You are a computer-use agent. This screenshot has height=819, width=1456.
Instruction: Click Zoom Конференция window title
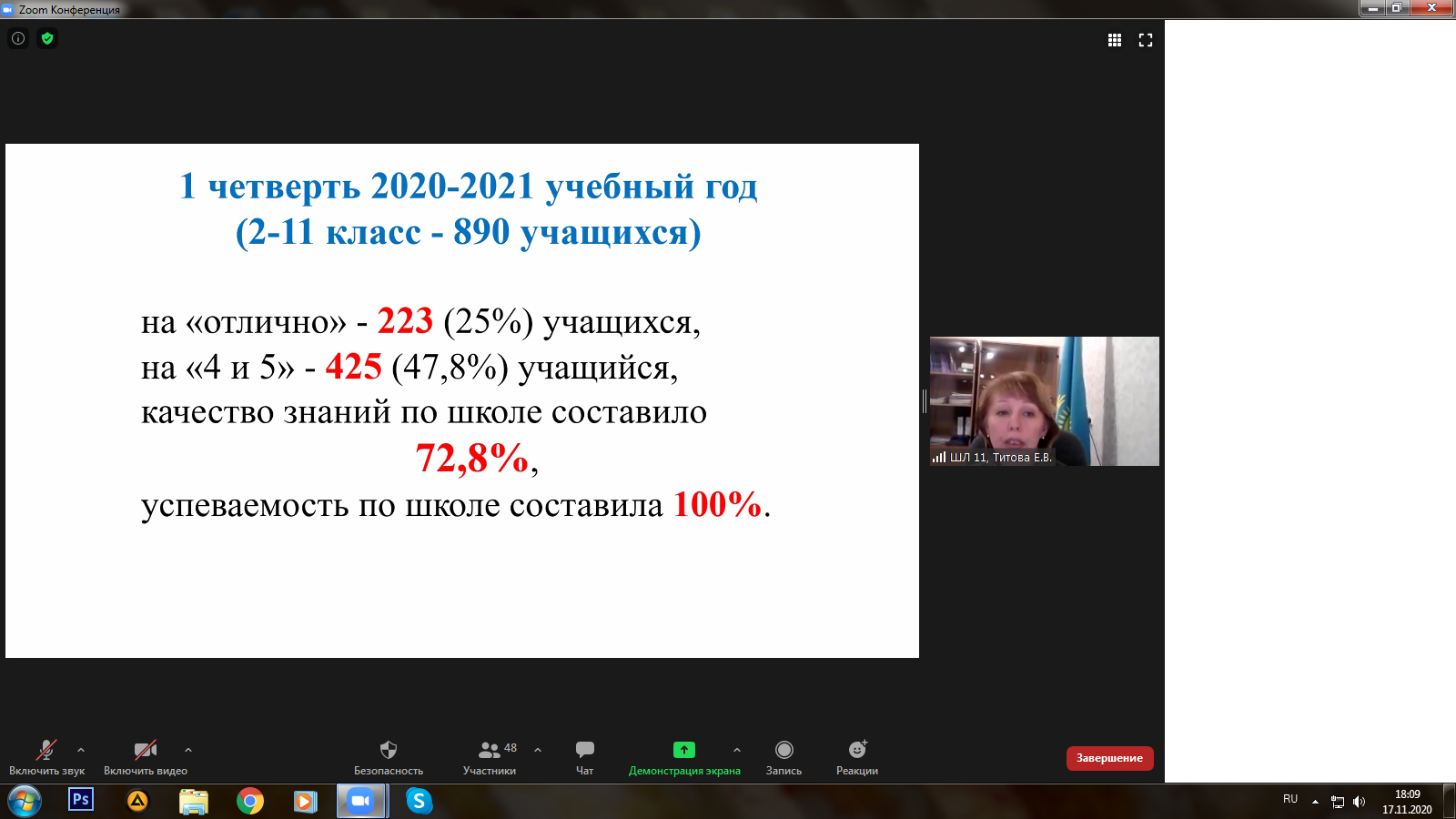pyautogui.click(x=69, y=9)
